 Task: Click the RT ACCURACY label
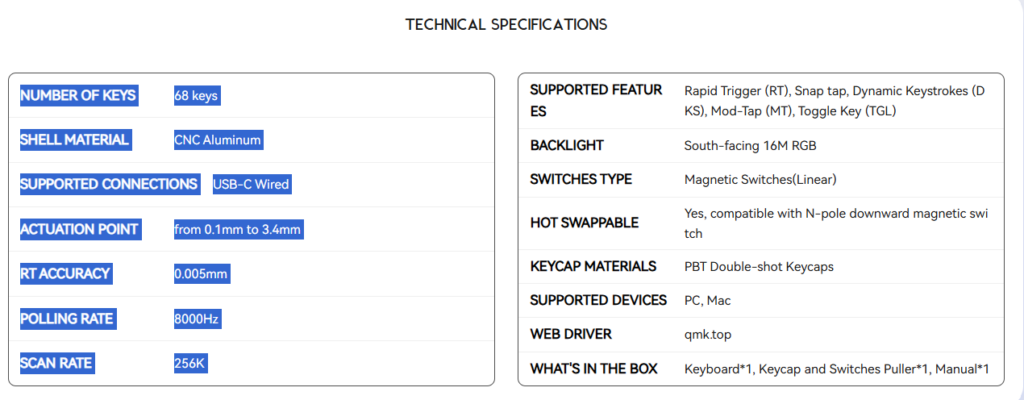click(x=66, y=274)
